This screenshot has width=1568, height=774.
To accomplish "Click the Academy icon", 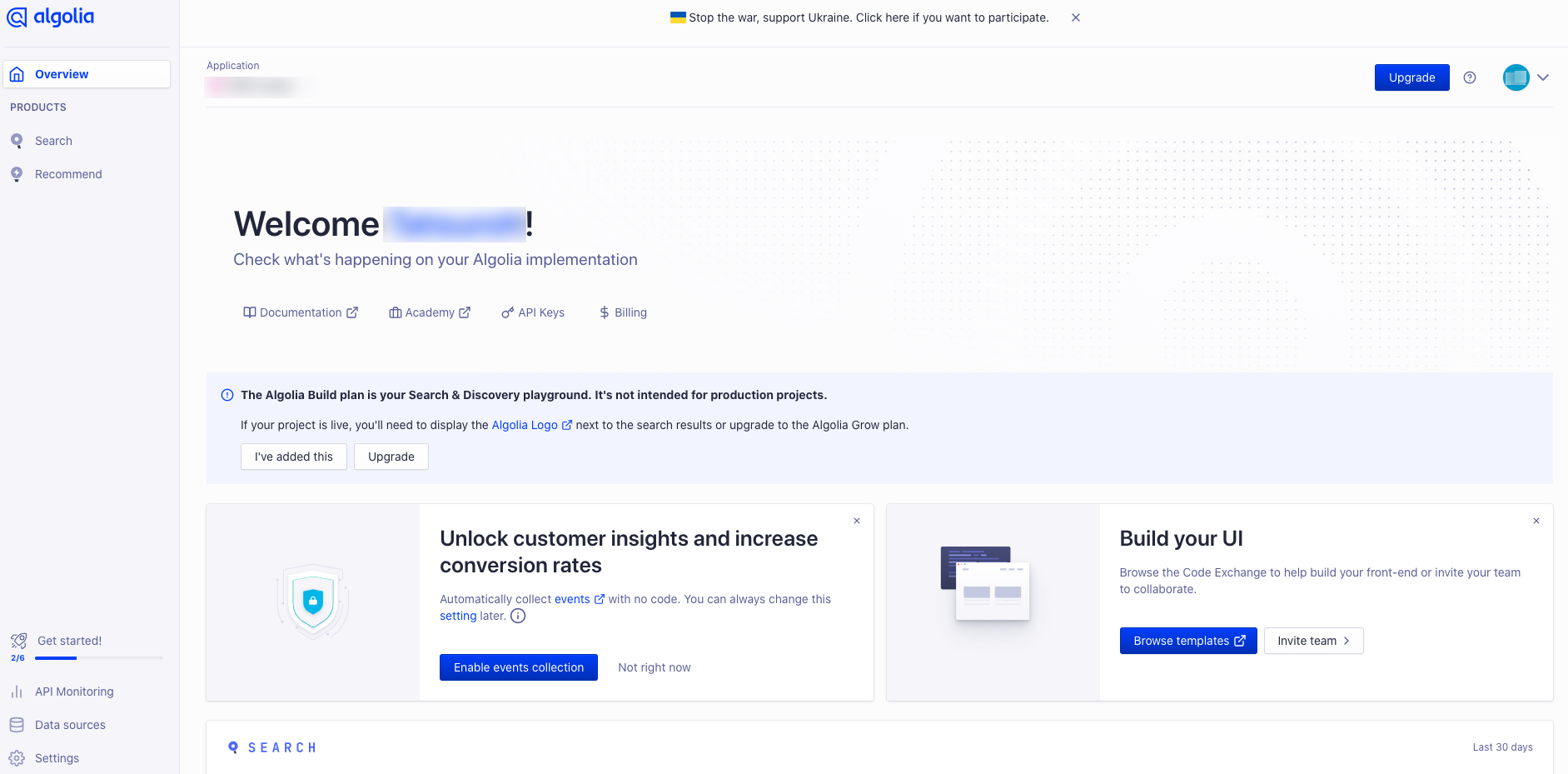I will click(x=395, y=312).
